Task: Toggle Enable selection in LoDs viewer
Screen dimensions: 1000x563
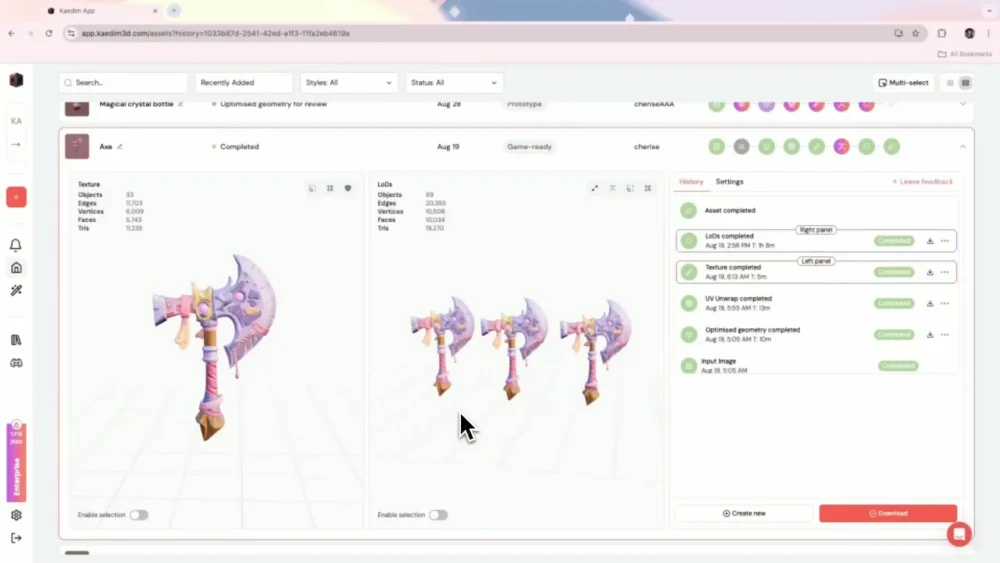Action: [x=438, y=515]
